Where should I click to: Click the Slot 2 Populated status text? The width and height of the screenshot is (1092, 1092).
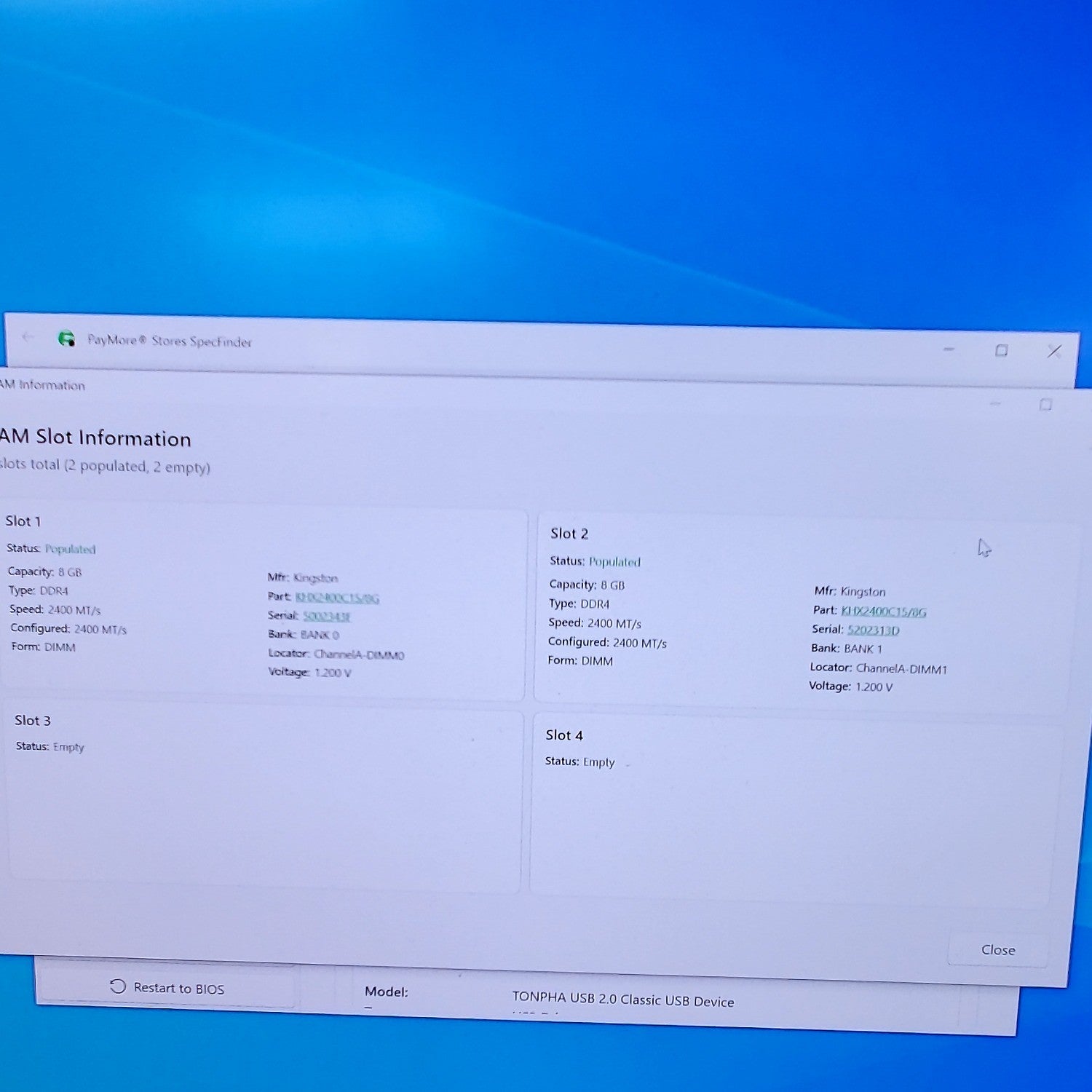click(x=614, y=562)
